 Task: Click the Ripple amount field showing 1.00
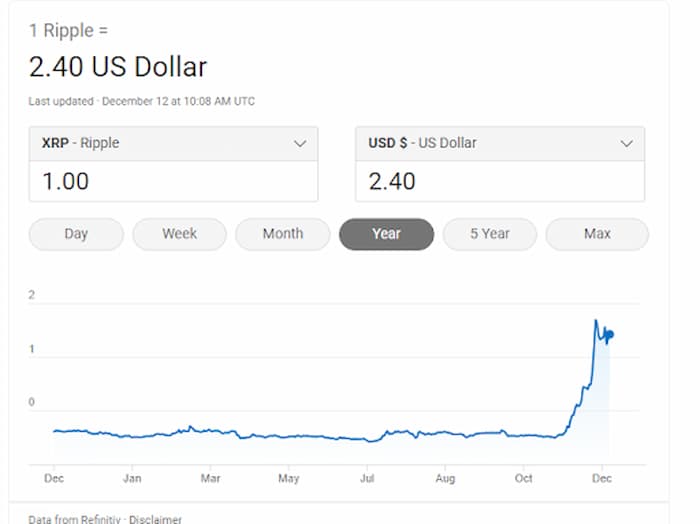(x=174, y=181)
